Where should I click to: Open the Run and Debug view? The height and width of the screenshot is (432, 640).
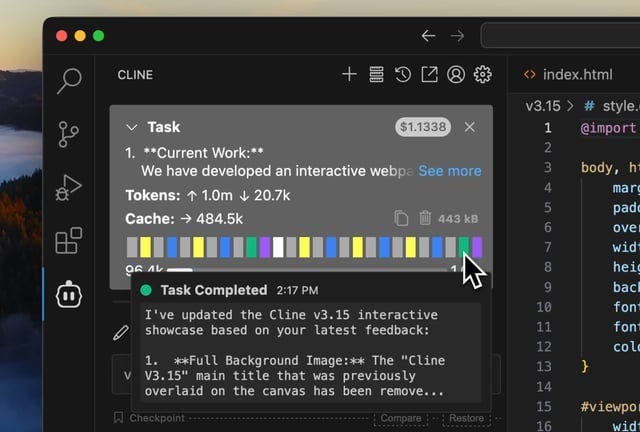tap(68, 188)
